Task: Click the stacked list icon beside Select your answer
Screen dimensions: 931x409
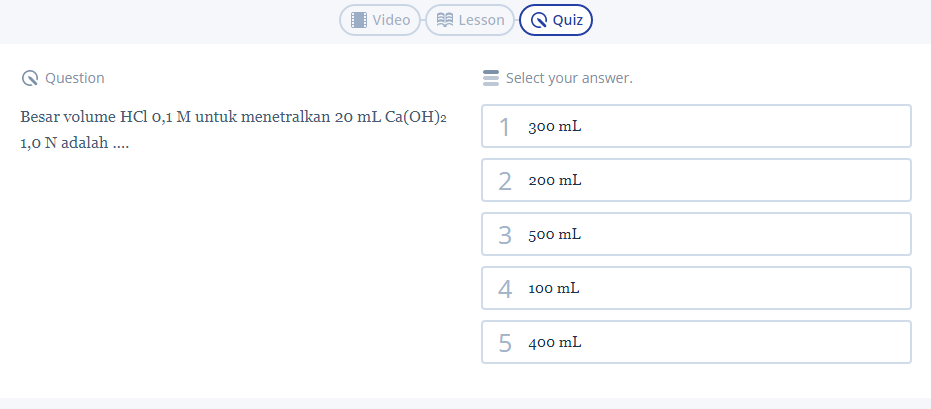Action: 490,78
